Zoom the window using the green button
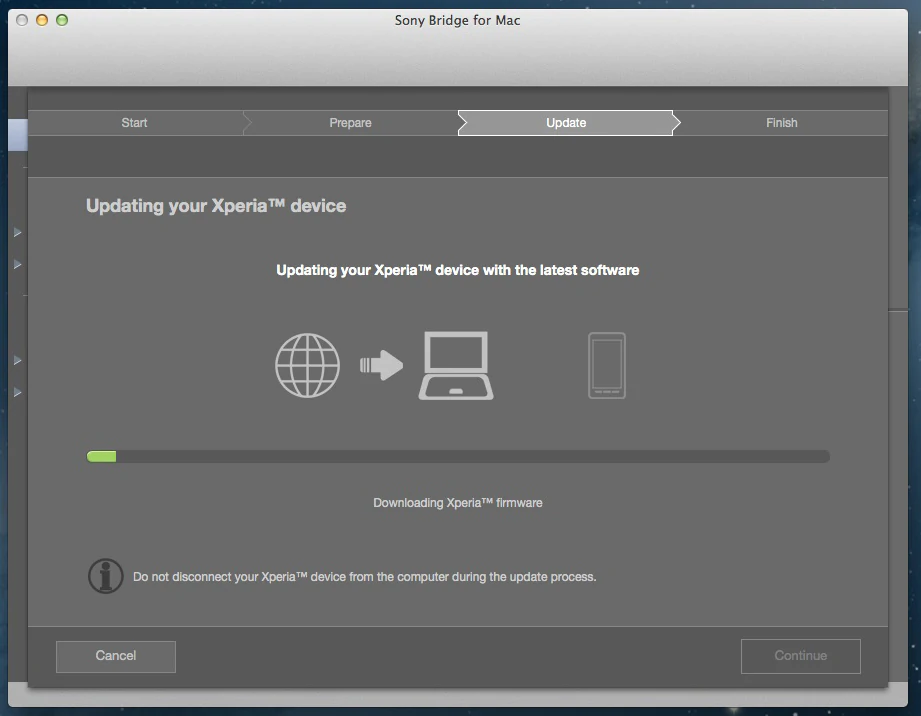 pyautogui.click(x=62, y=20)
